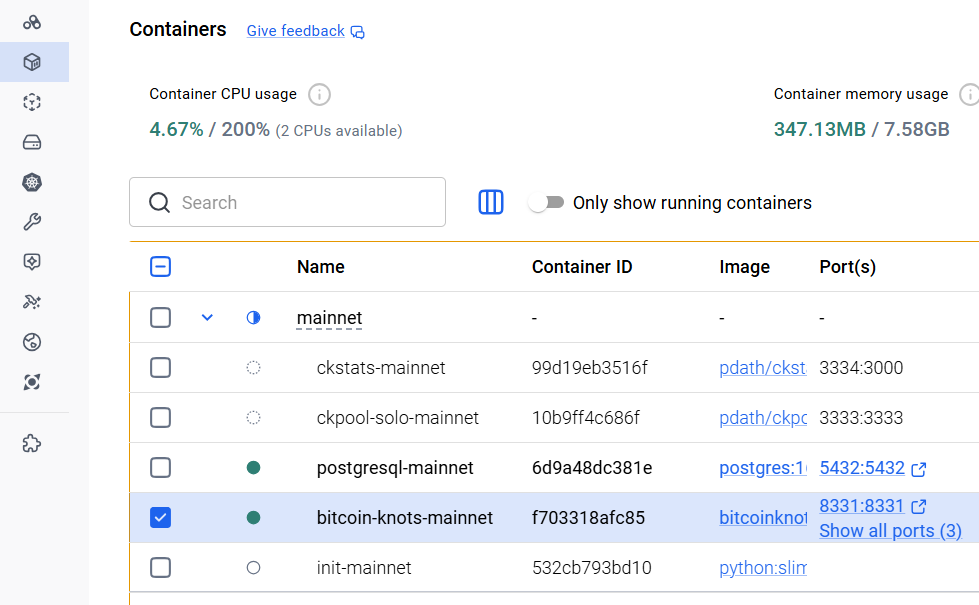Click the select-all checkbox in table header
Screen dimensions: 979x605
coord(160,267)
